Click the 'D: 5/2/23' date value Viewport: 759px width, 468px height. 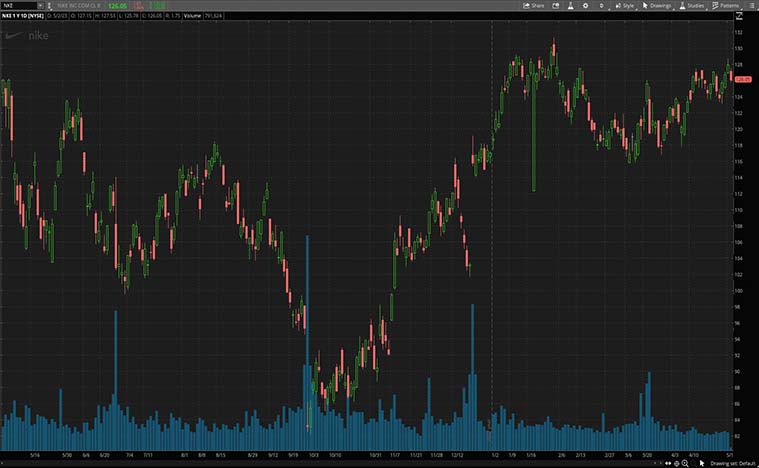point(58,15)
